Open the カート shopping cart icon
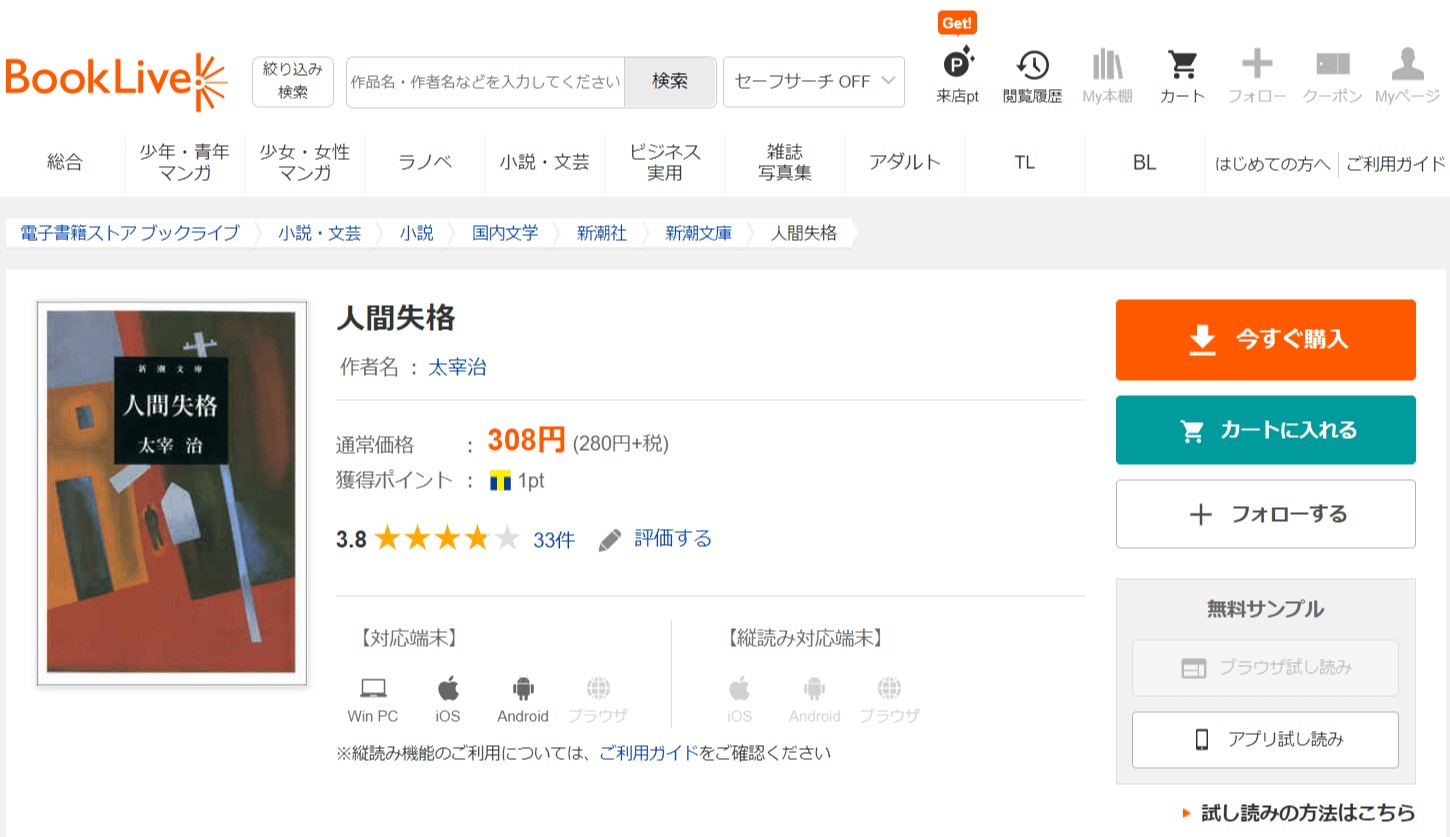The width and height of the screenshot is (1450, 837). (1182, 67)
